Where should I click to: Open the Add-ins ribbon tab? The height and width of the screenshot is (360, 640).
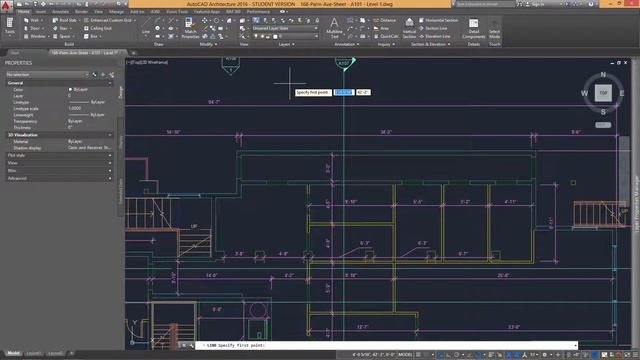point(137,12)
